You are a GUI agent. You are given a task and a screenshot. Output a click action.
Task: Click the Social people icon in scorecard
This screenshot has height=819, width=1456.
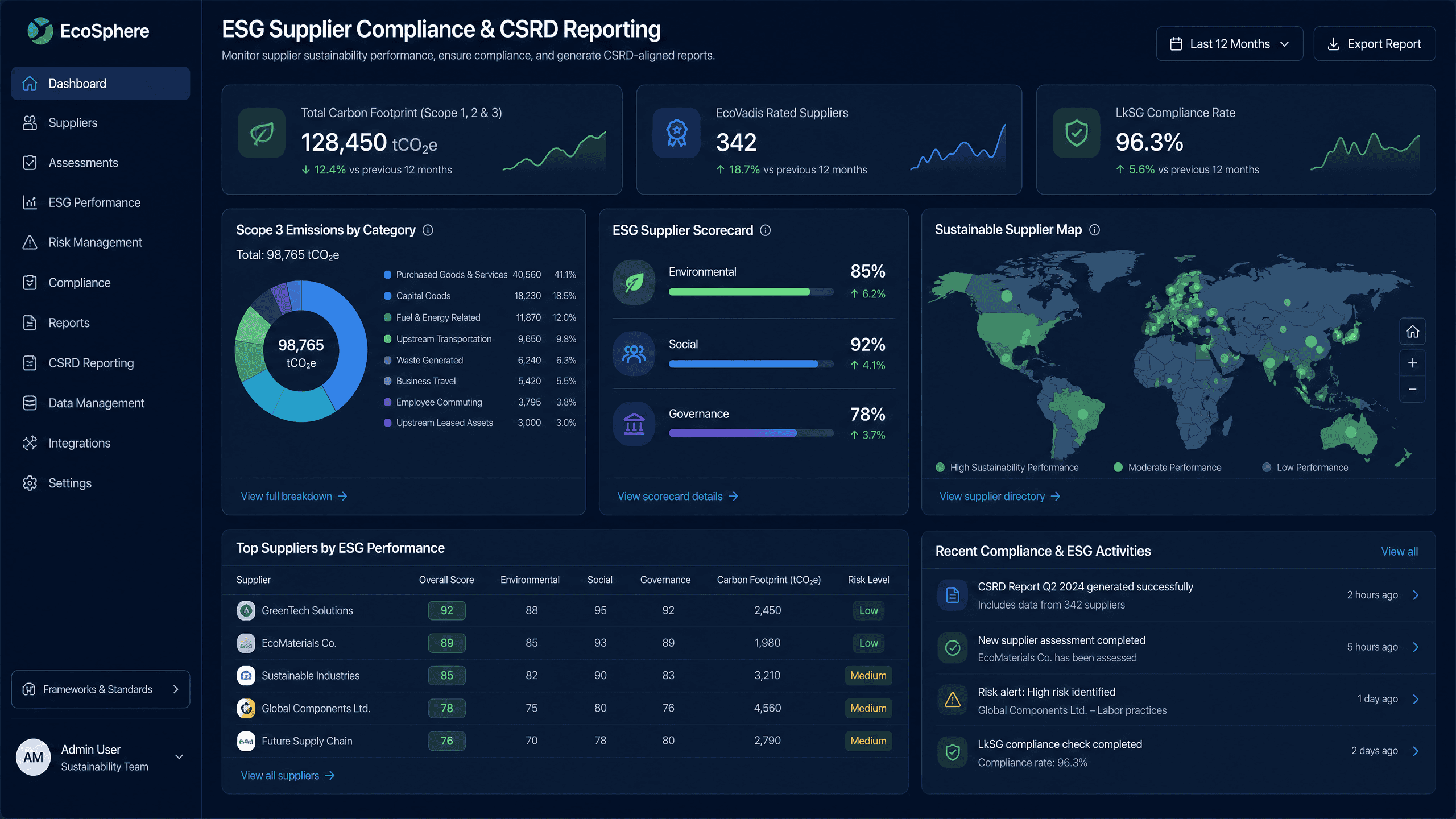tap(634, 354)
